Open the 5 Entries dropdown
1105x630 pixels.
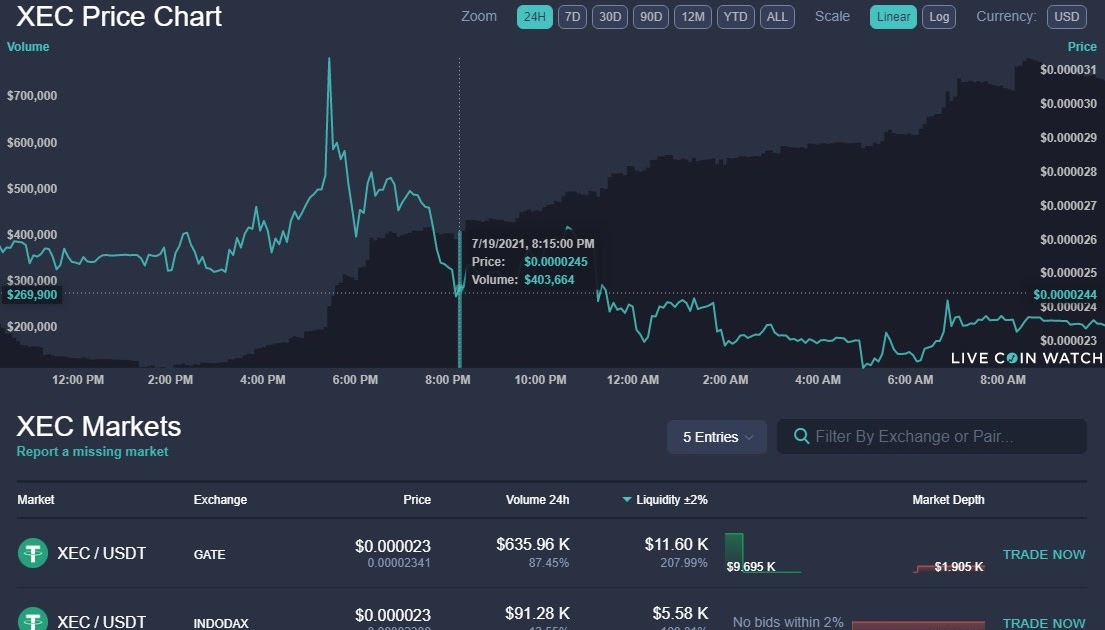[x=716, y=436]
